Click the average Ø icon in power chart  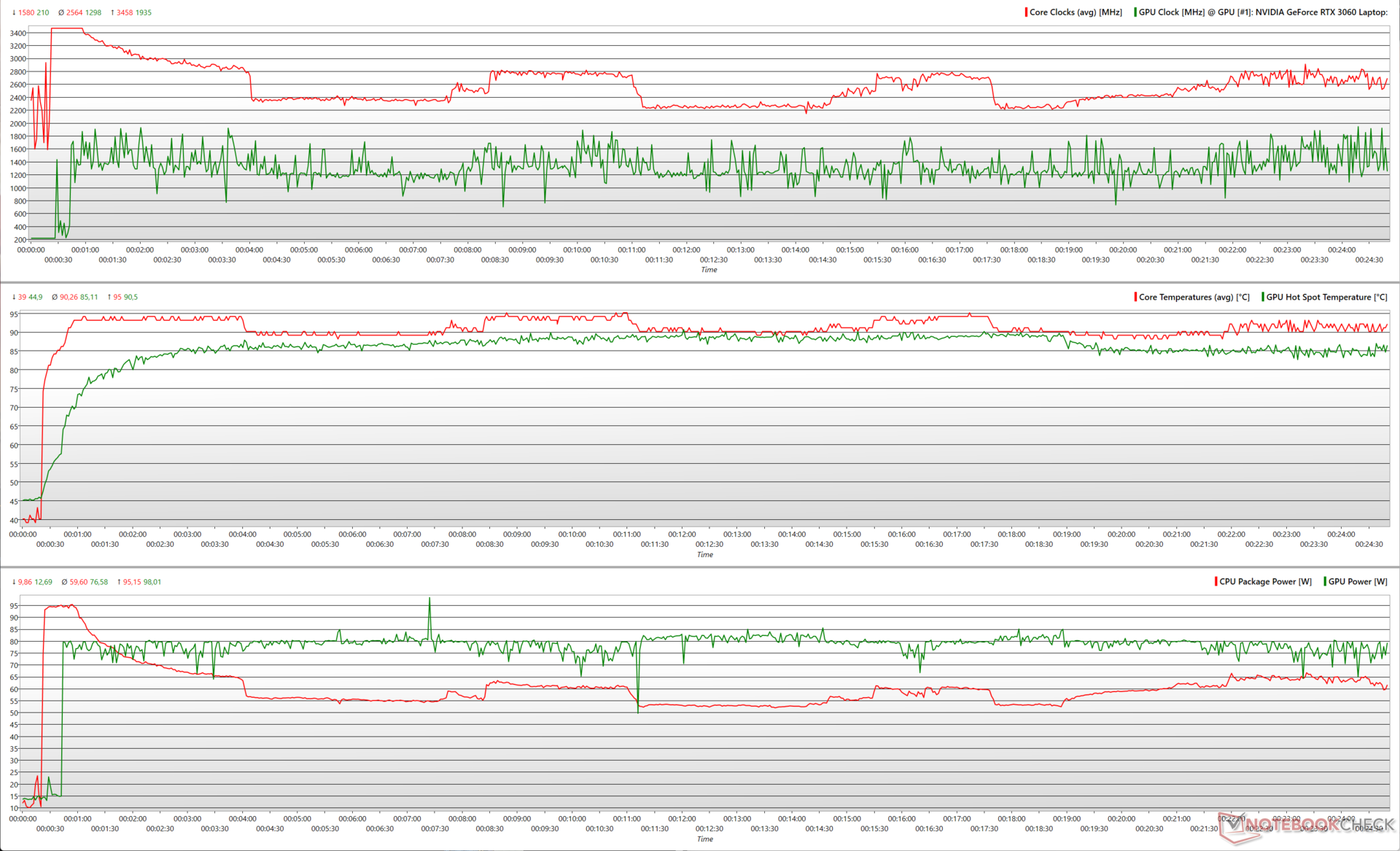[64, 582]
